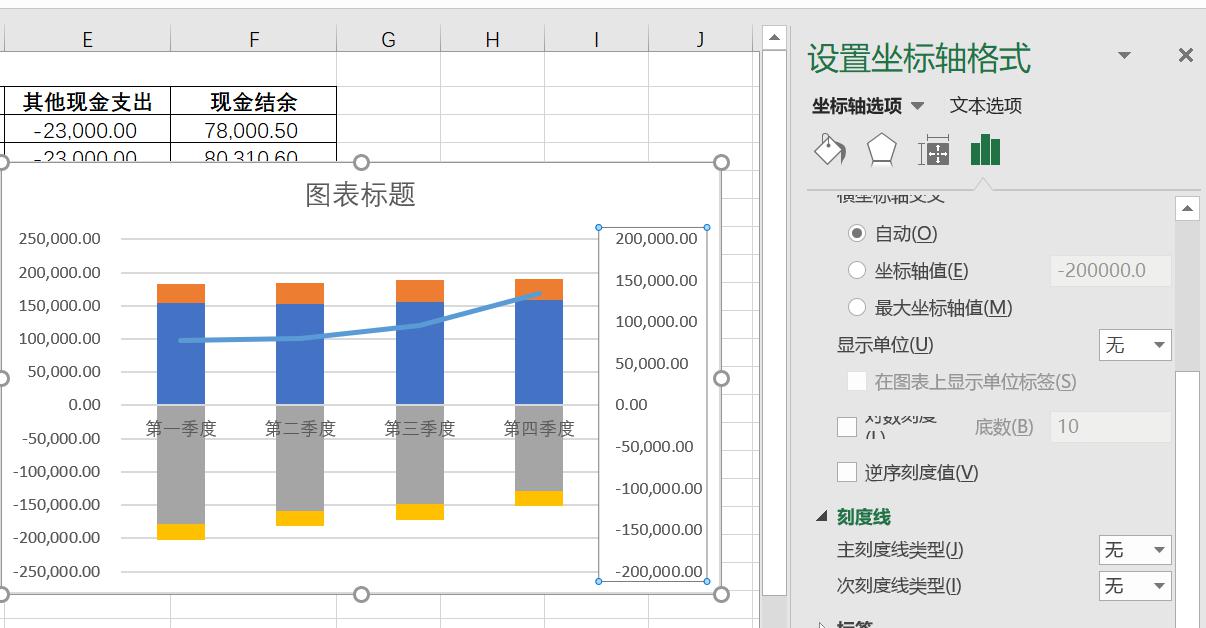Click the cell containing 78,000.50
Image resolution: width=1206 pixels, height=628 pixels.
tap(254, 130)
